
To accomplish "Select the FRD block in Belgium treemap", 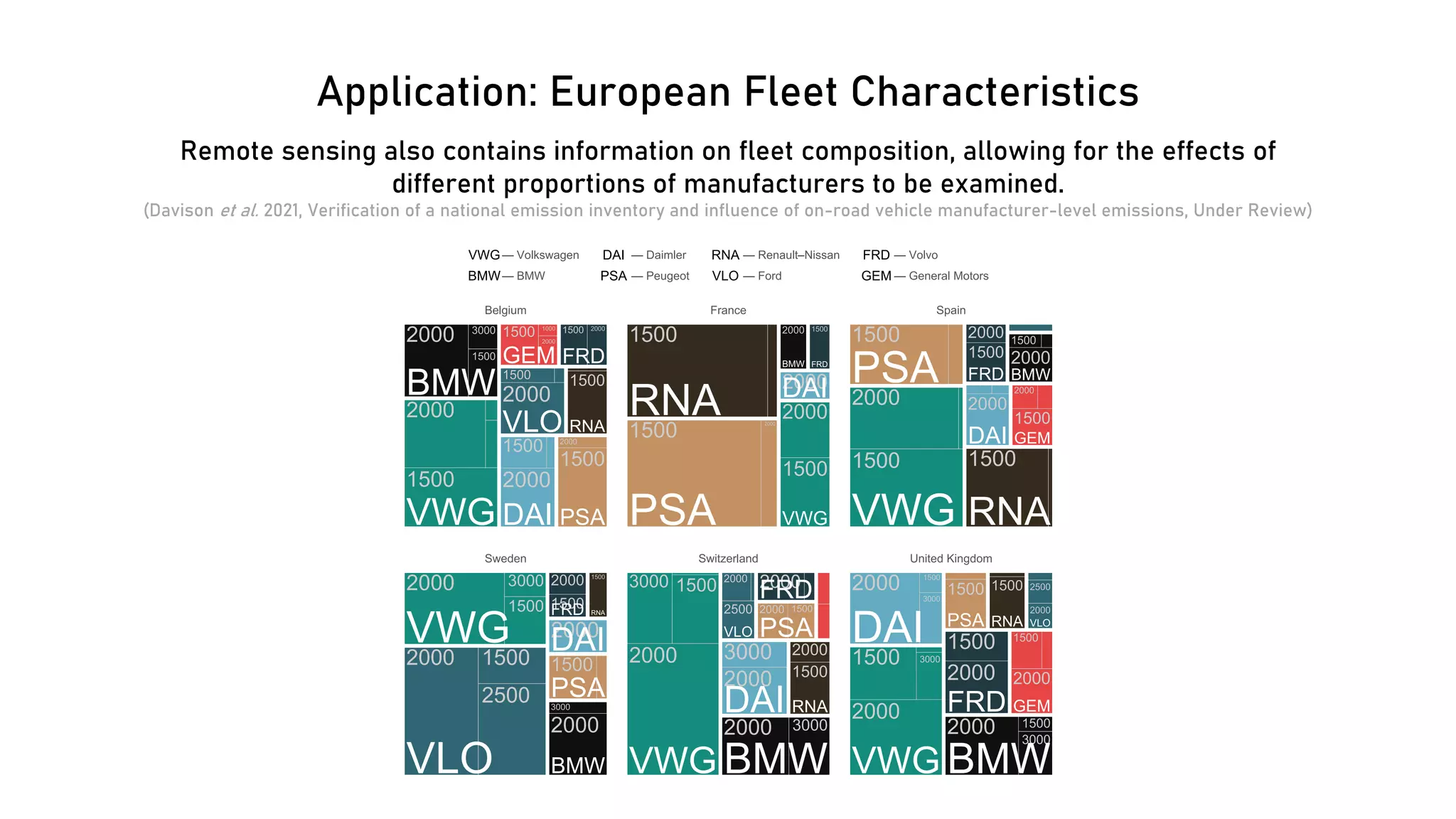I will tap(584, 345).
